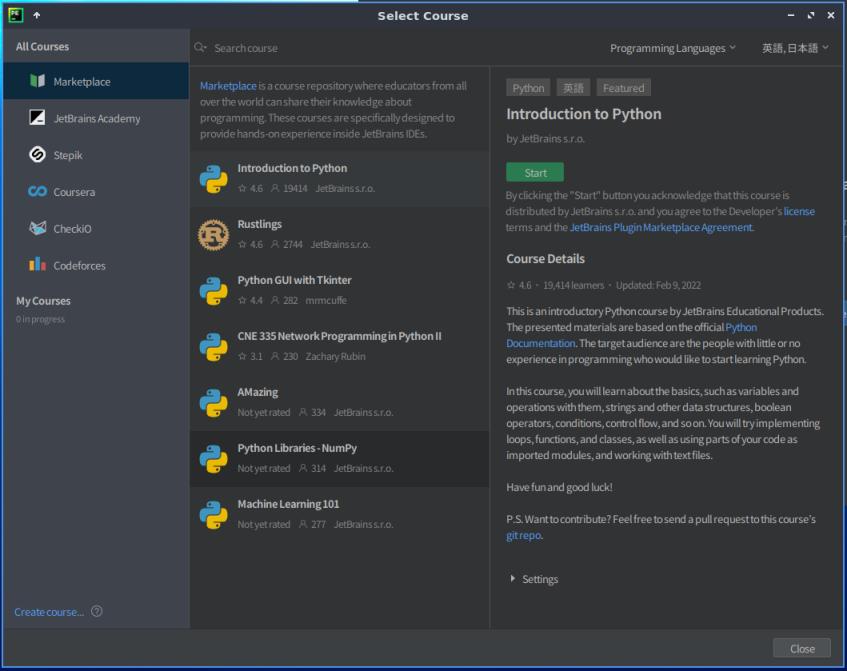Open help icon beside Create course

coord(97,611)
